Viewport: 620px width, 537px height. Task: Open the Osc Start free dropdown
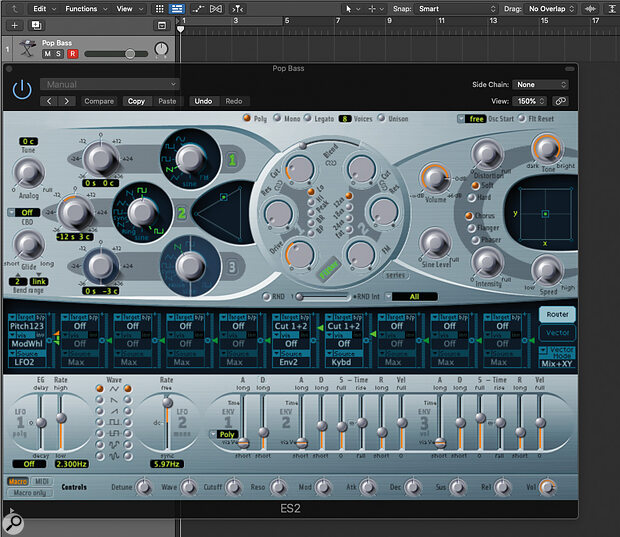[472, 119]
